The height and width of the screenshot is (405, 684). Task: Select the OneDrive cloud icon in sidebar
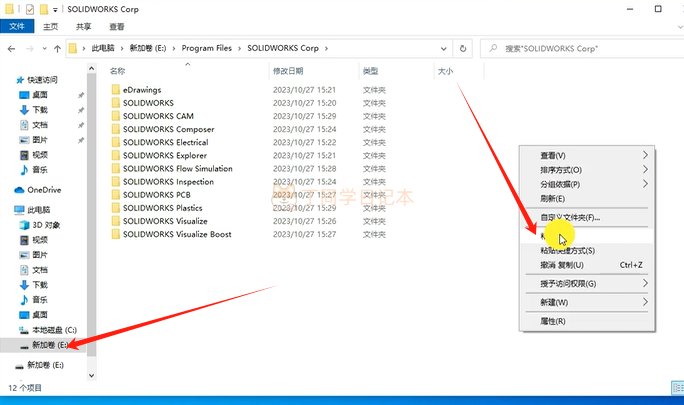click(x=19, y=189)
